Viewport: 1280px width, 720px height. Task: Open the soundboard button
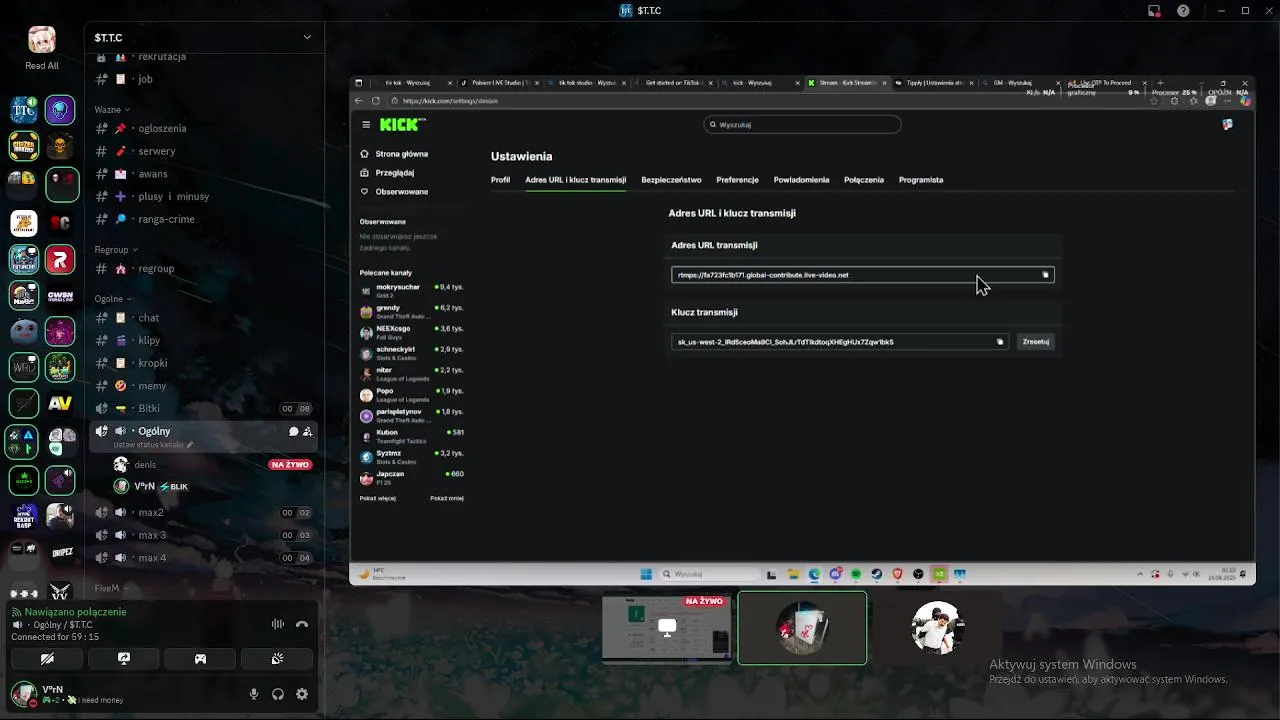tap(277, 658)
